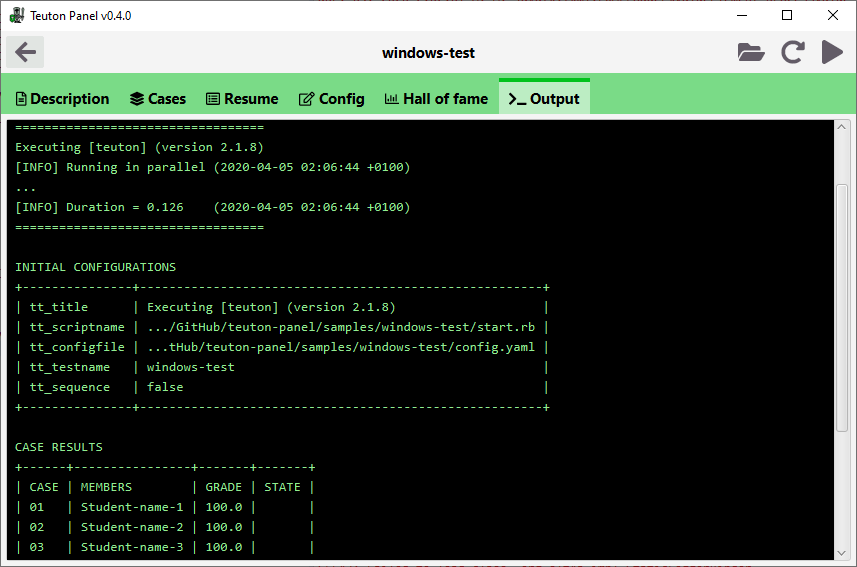Click the 'false' value of tt_sequence
The height and width of the screenshot is (567, 857).
pos(165,387)
